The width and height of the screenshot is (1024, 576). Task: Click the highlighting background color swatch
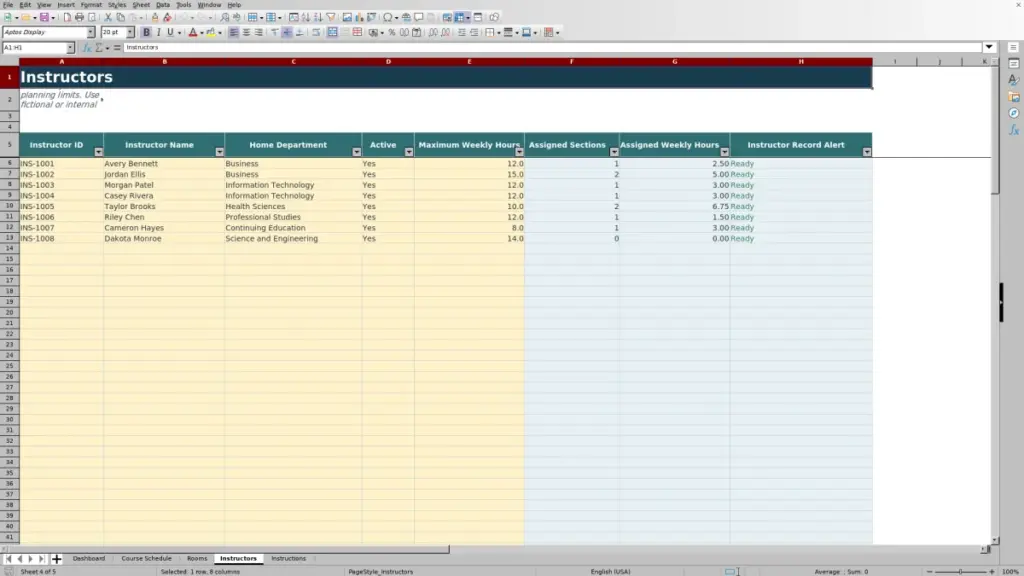tap(211, 32)
